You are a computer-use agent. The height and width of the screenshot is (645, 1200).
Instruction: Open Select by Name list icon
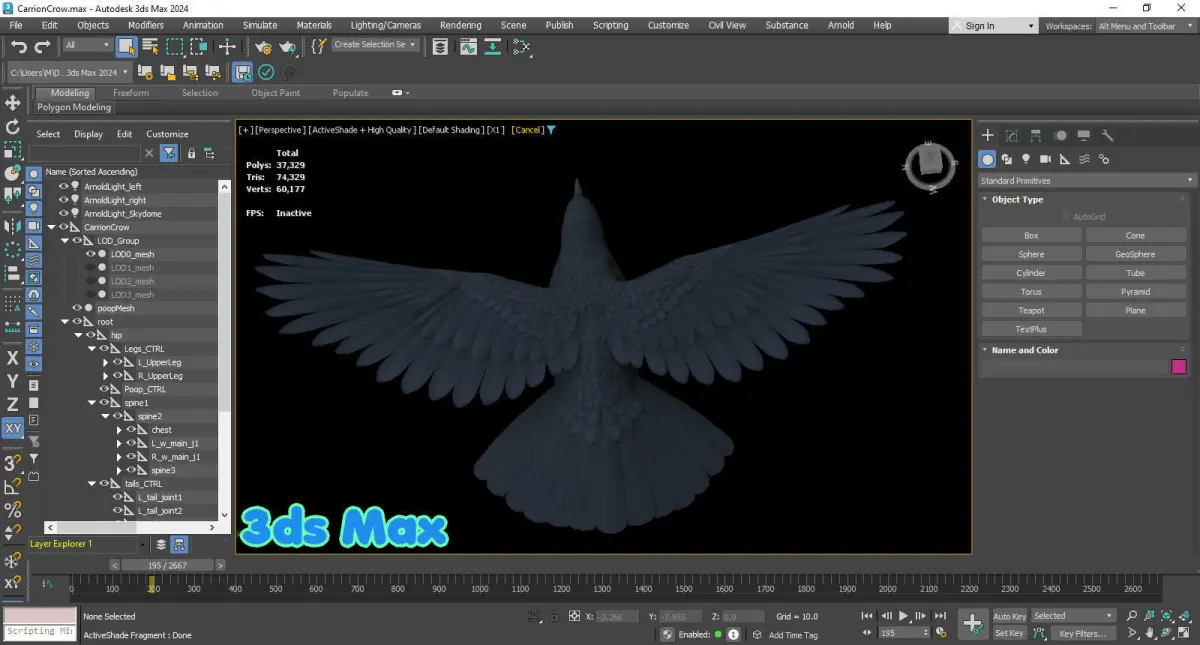[150, 46]
